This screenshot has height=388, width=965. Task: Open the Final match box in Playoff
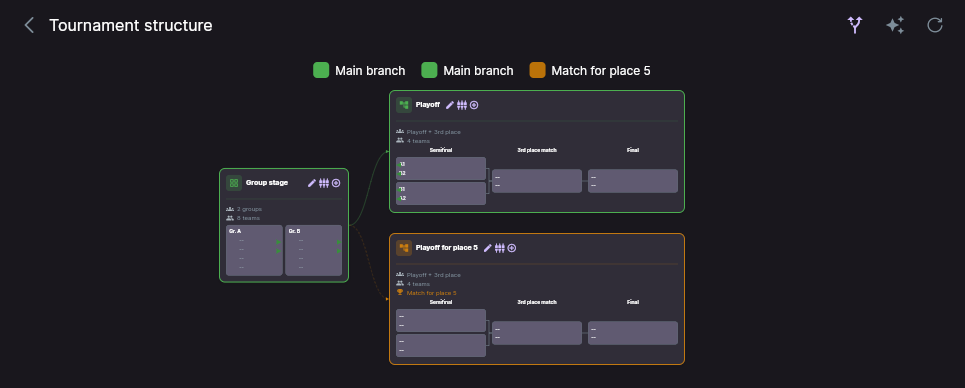[x=633, y=181]
